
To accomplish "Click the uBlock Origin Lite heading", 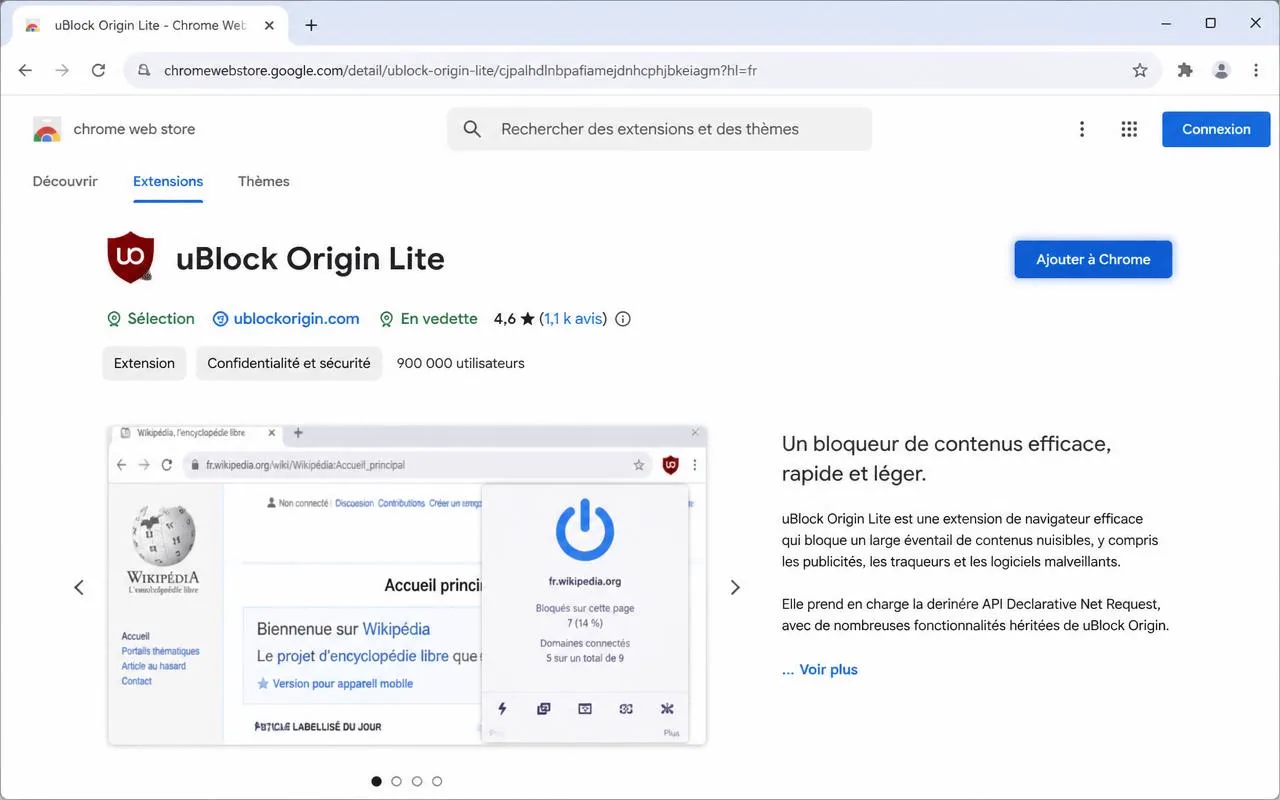I will 310,259.
